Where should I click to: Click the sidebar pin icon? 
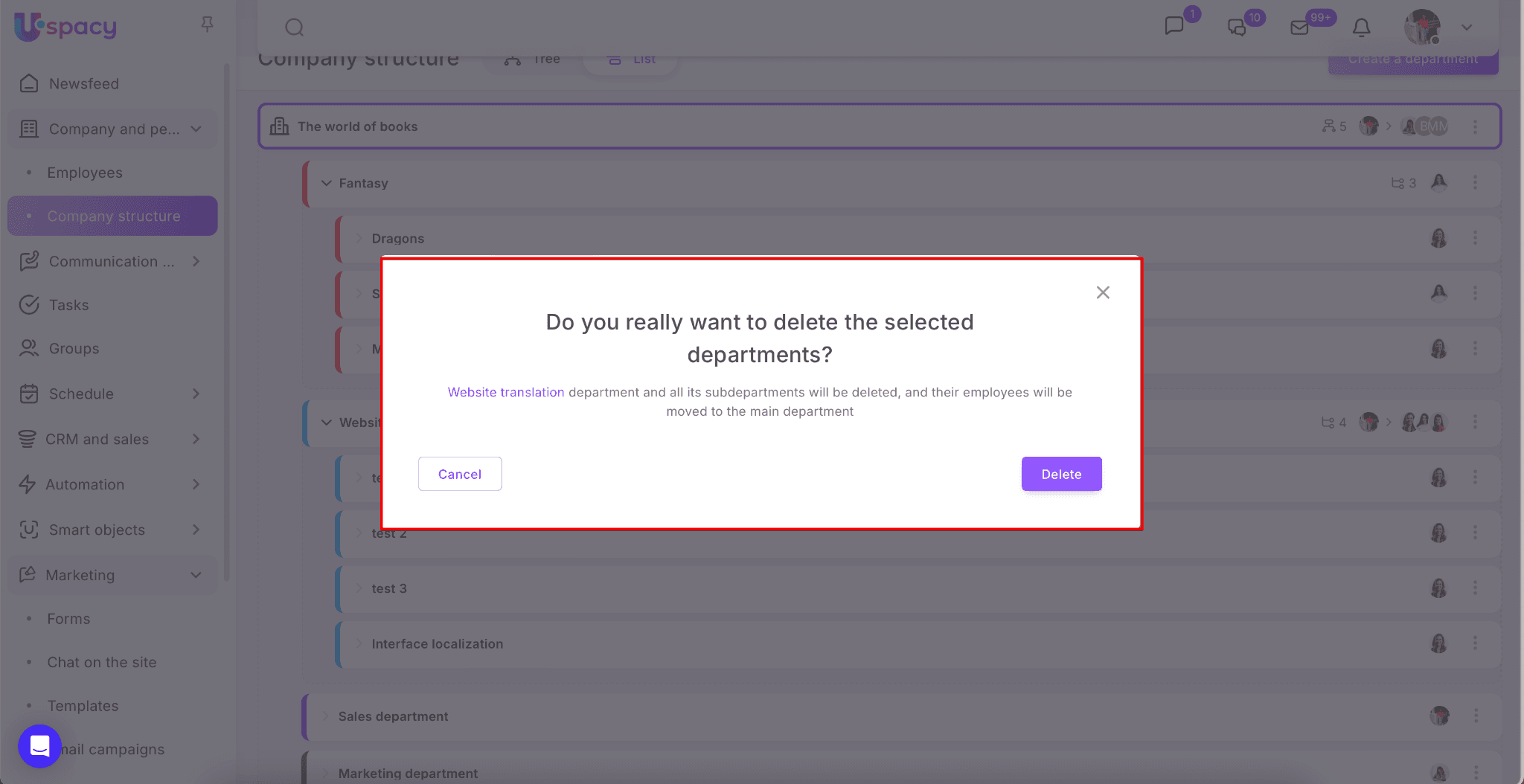click(x=208, y=25)
